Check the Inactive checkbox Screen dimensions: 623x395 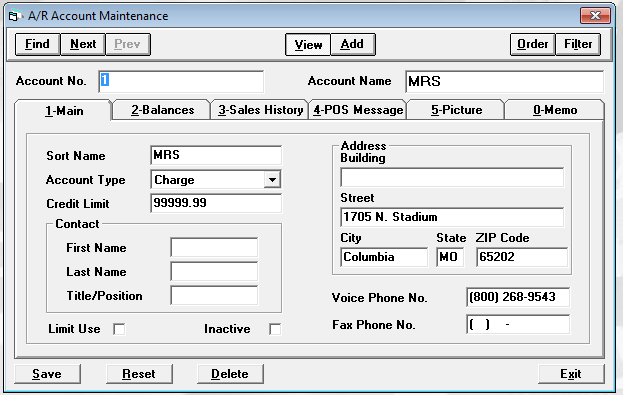coord(275,329)
